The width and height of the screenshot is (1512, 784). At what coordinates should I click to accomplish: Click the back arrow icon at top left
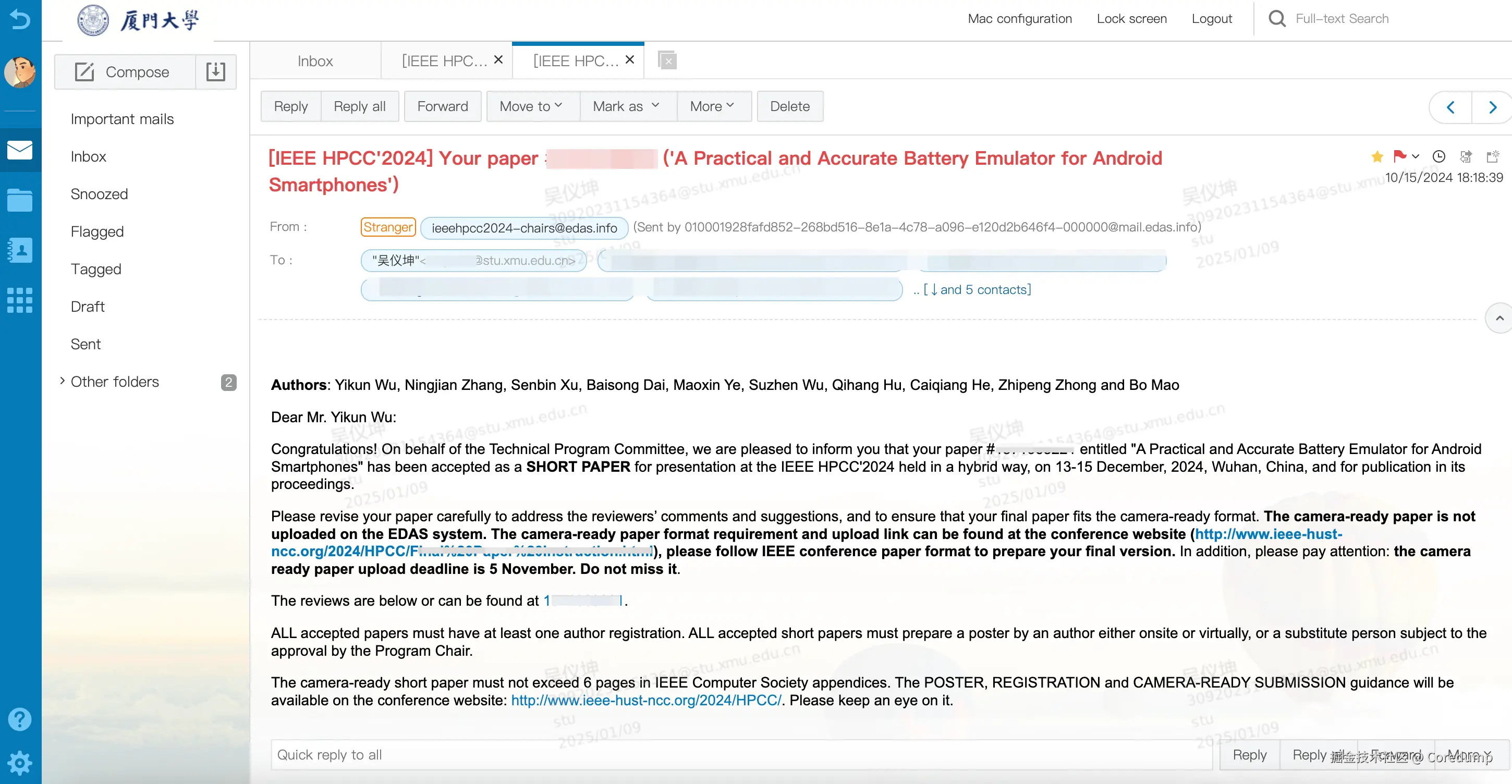click(x=20, y=19)
